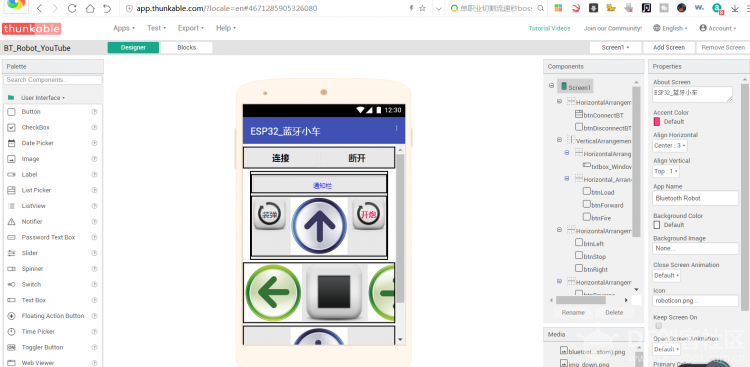The width and height of the screenshot is (750, 367).
Task: Select btnStop in the component tree
Action: tap(591, 256)
